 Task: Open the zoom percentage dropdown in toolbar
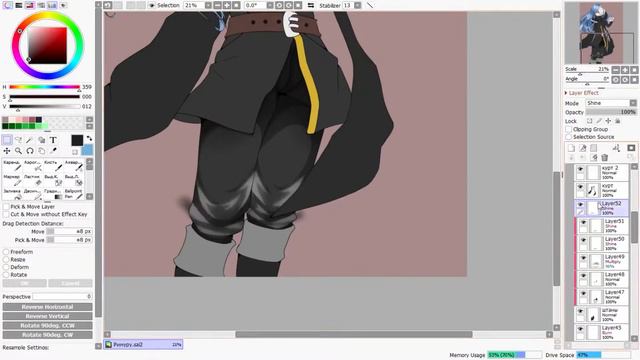point(208,5)
